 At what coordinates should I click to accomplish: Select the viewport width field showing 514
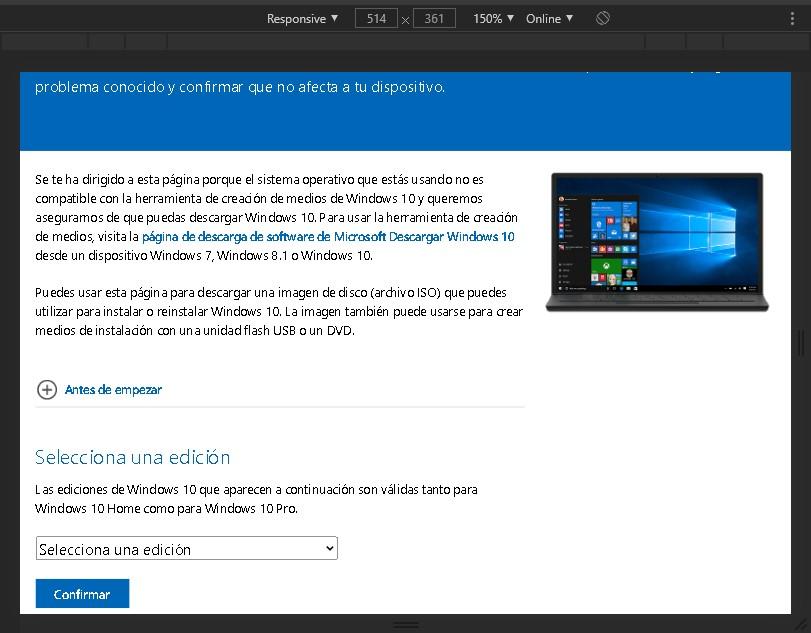(x=376, y=17)
